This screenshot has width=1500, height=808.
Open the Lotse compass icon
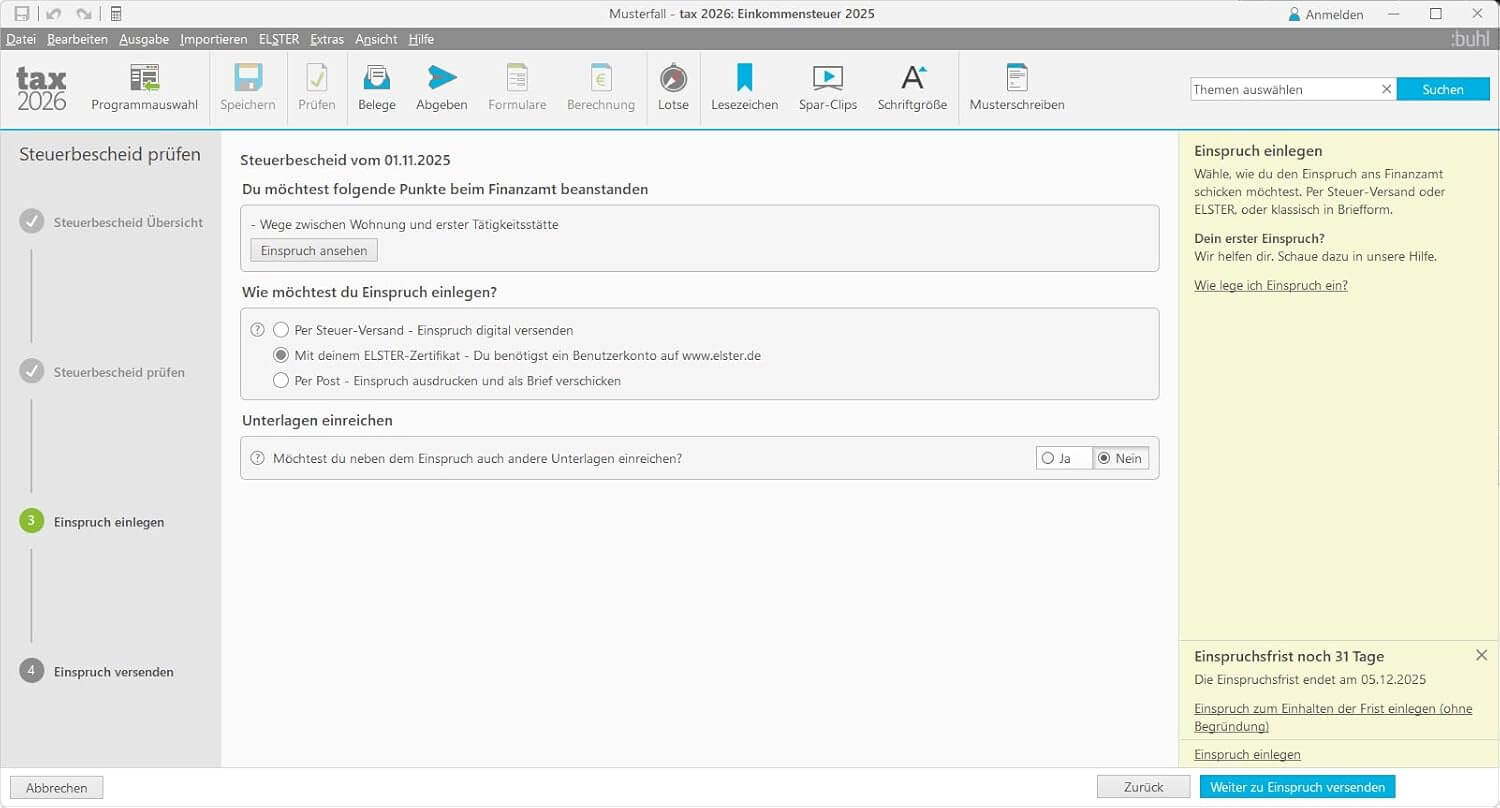[673, 79]
